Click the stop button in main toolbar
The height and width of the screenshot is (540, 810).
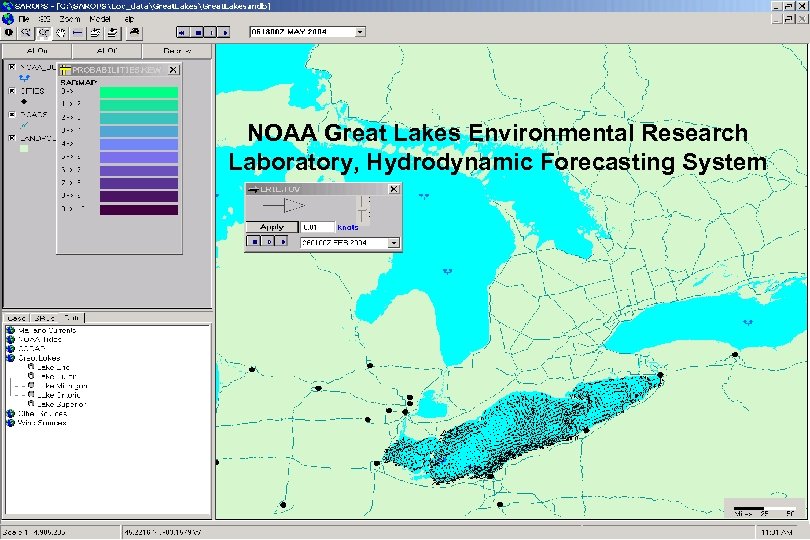click(x=197, y=32)
